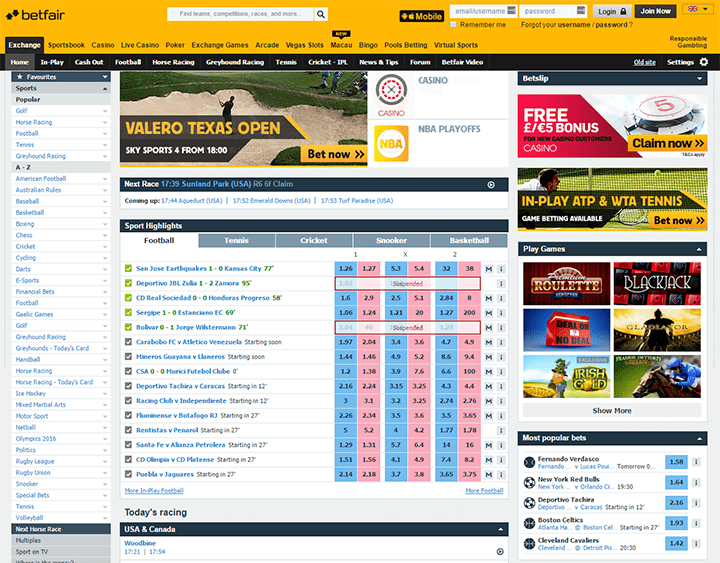Click M icon for Racing Club v Independiente
720x563 pixels.
[489, 401]
